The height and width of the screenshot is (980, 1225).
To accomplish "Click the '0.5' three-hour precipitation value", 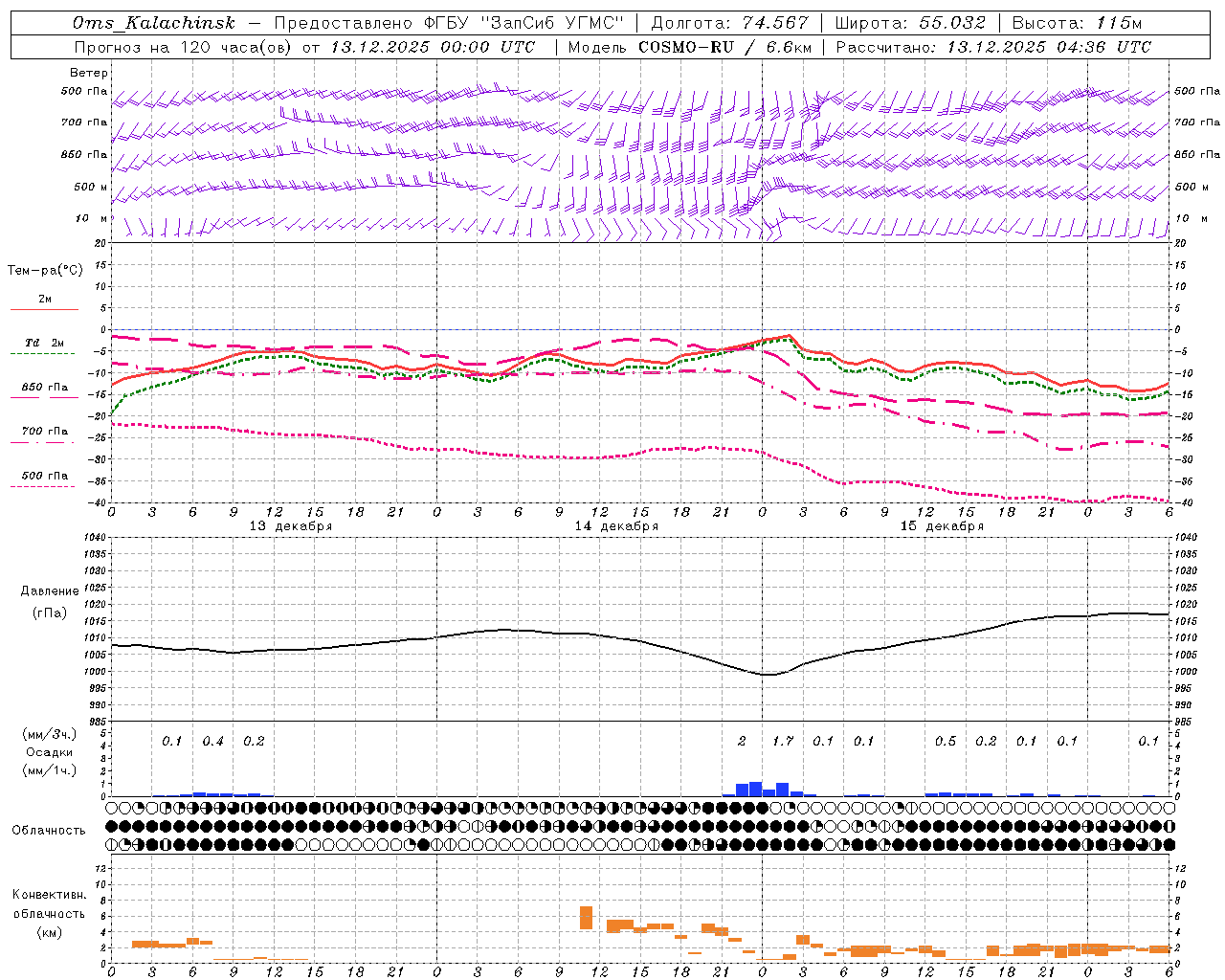I will tap(946, 741).
